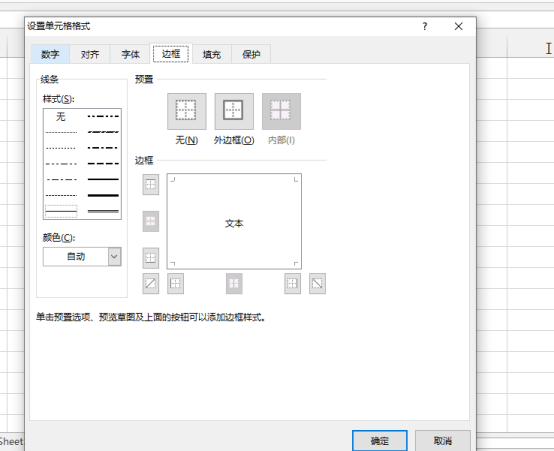Toggle the diagonal up border button
Viewport: 554px width, 451px height.
tap(151, 283)
